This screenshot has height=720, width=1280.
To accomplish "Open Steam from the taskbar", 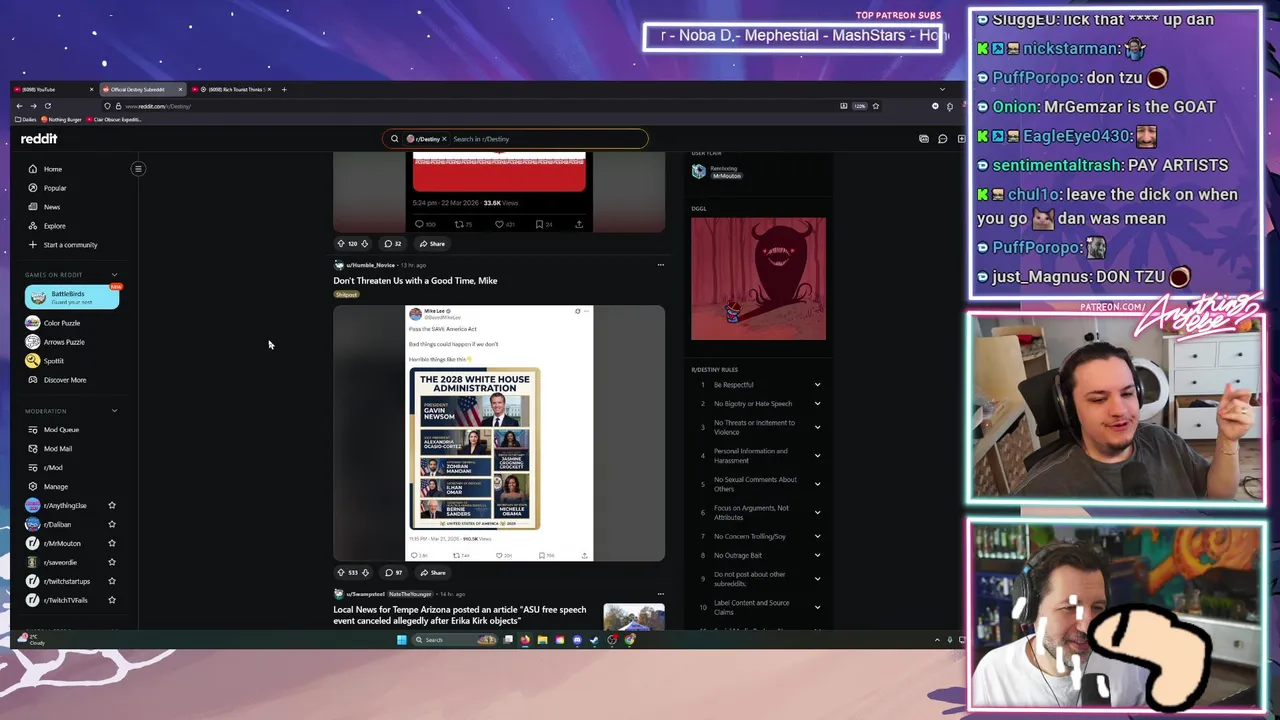I will (x=594, y=640).
